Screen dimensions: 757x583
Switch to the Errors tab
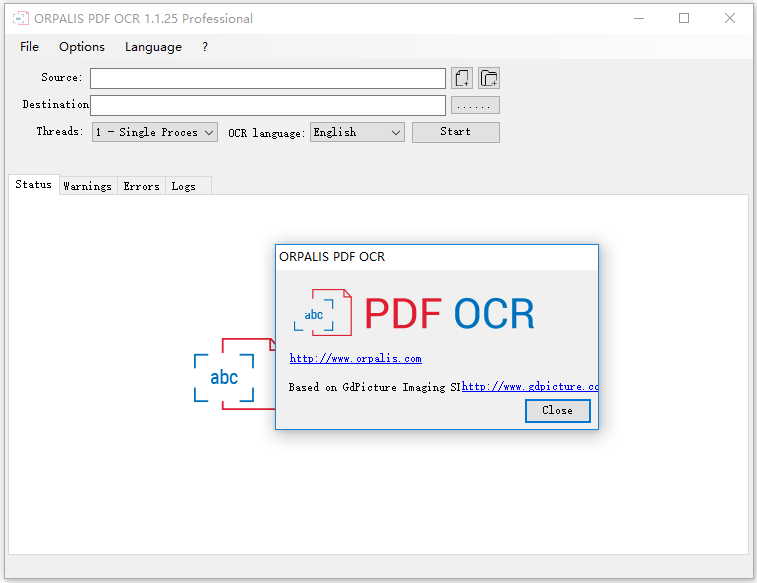pos(141,186)
